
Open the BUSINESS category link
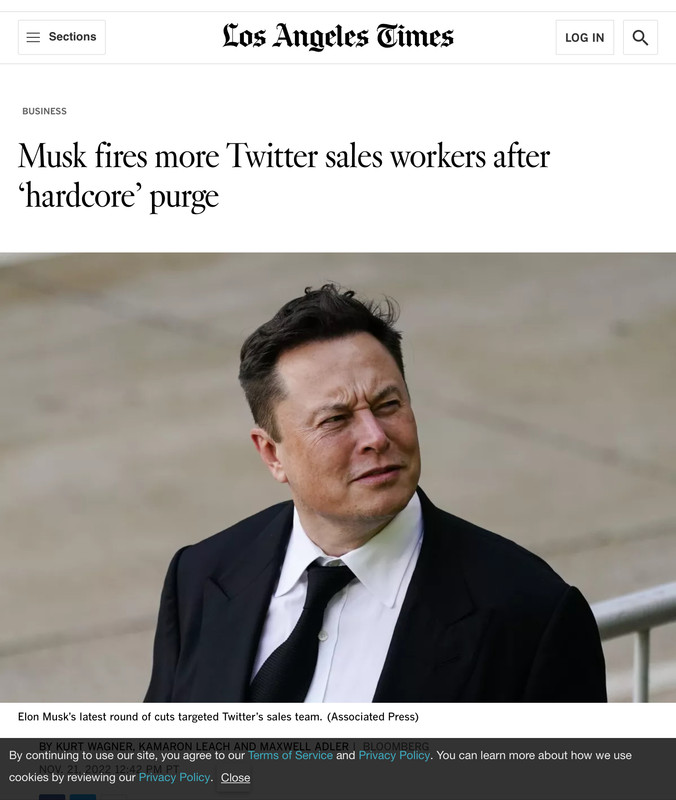(44, 111)
